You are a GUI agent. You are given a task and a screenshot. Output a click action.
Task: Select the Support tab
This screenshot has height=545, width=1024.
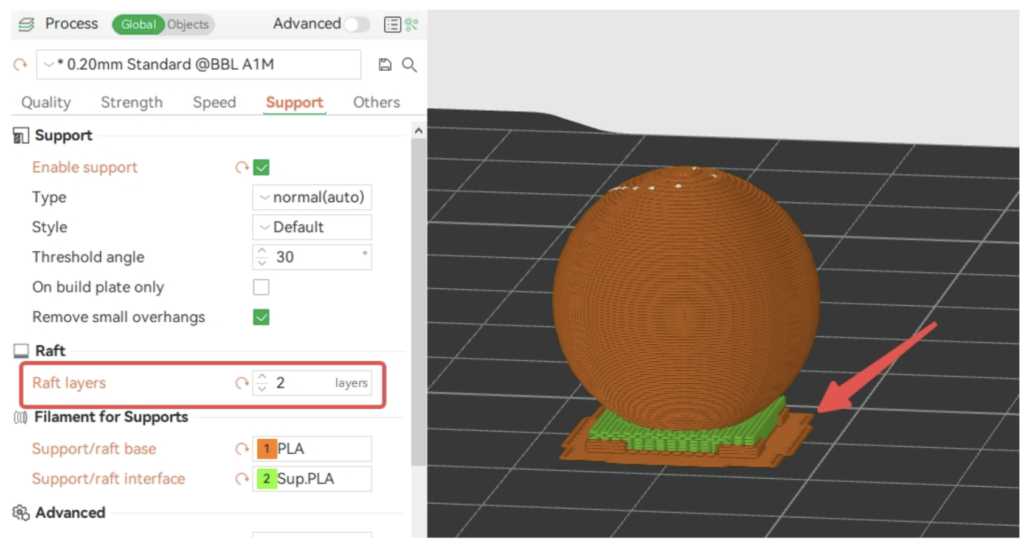pos(295,102)
